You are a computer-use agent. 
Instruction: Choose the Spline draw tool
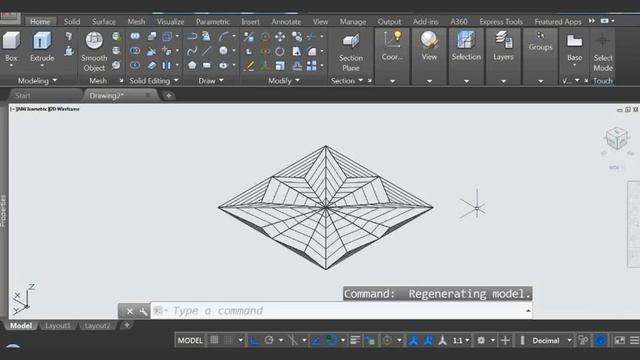pos(192,51)
